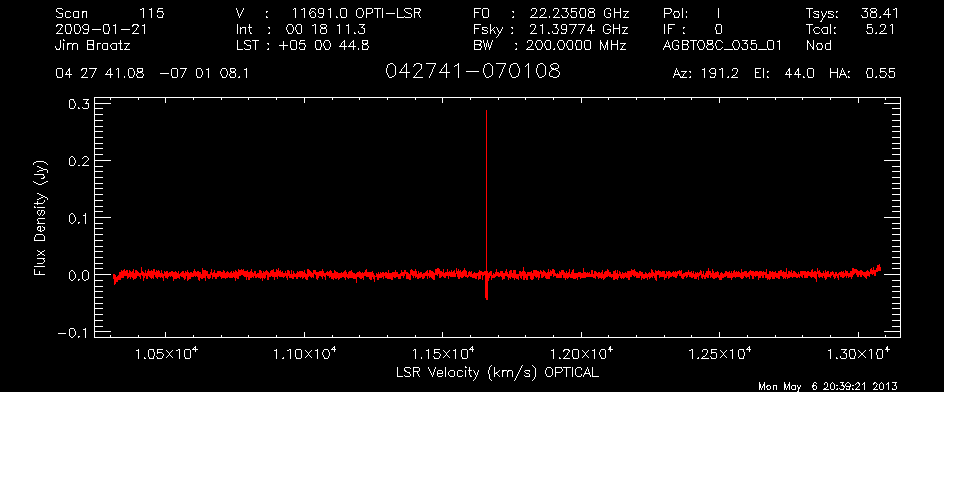
Task: Click the IF : 0 entry
Action: coord(693,29)
